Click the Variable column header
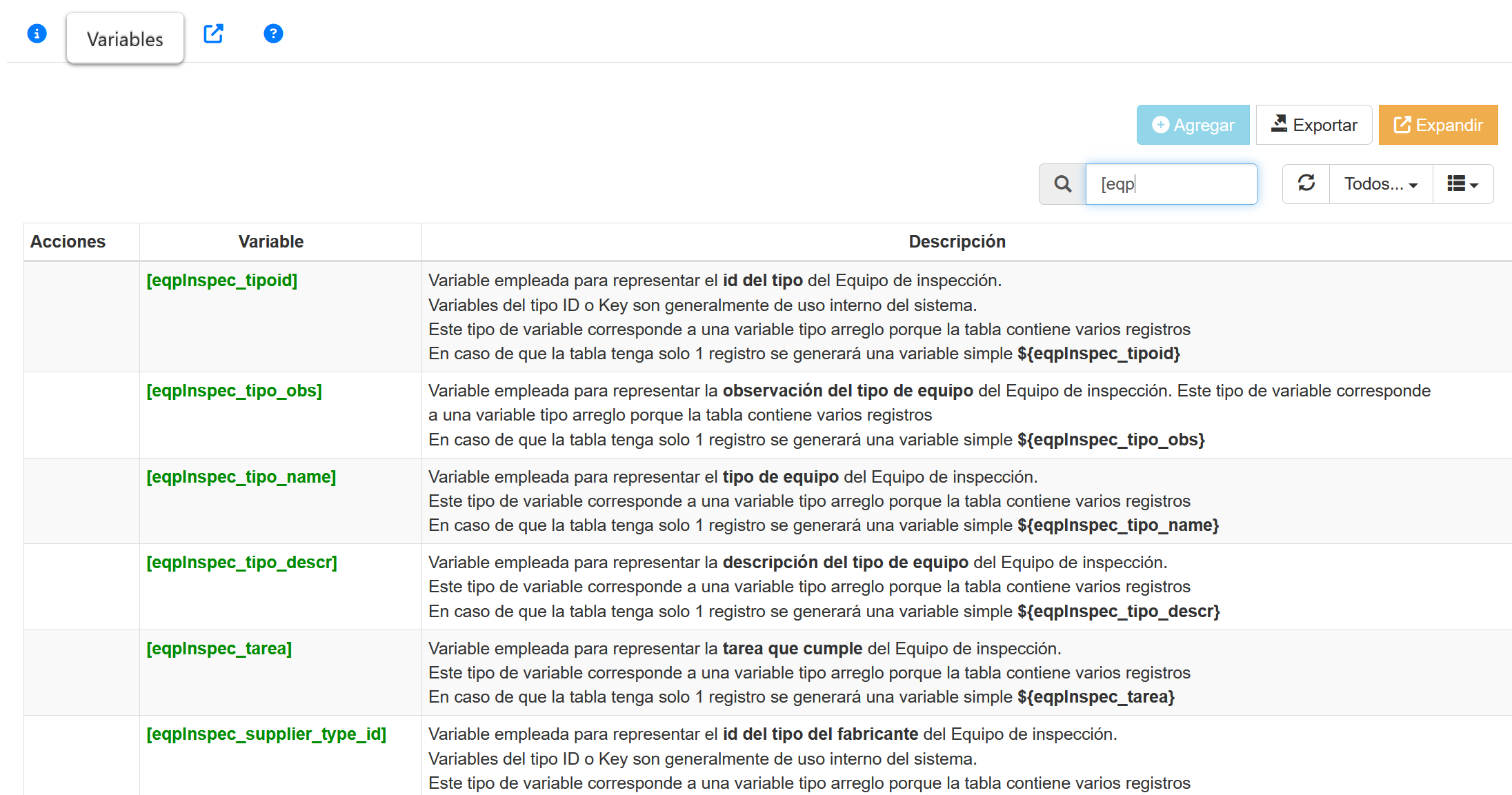Viewport: 1512px width, 795px height. click(x=270, y=242)
